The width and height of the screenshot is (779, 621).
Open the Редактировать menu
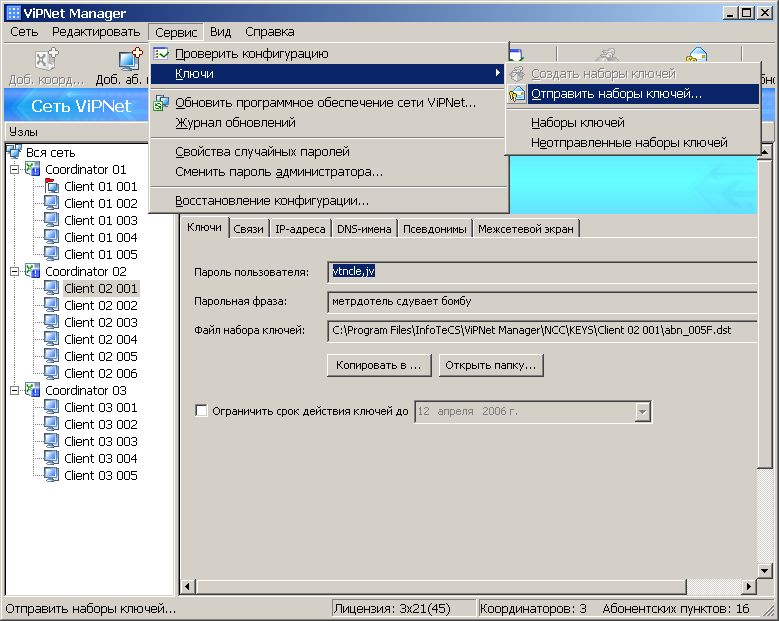tap(96, 32)
